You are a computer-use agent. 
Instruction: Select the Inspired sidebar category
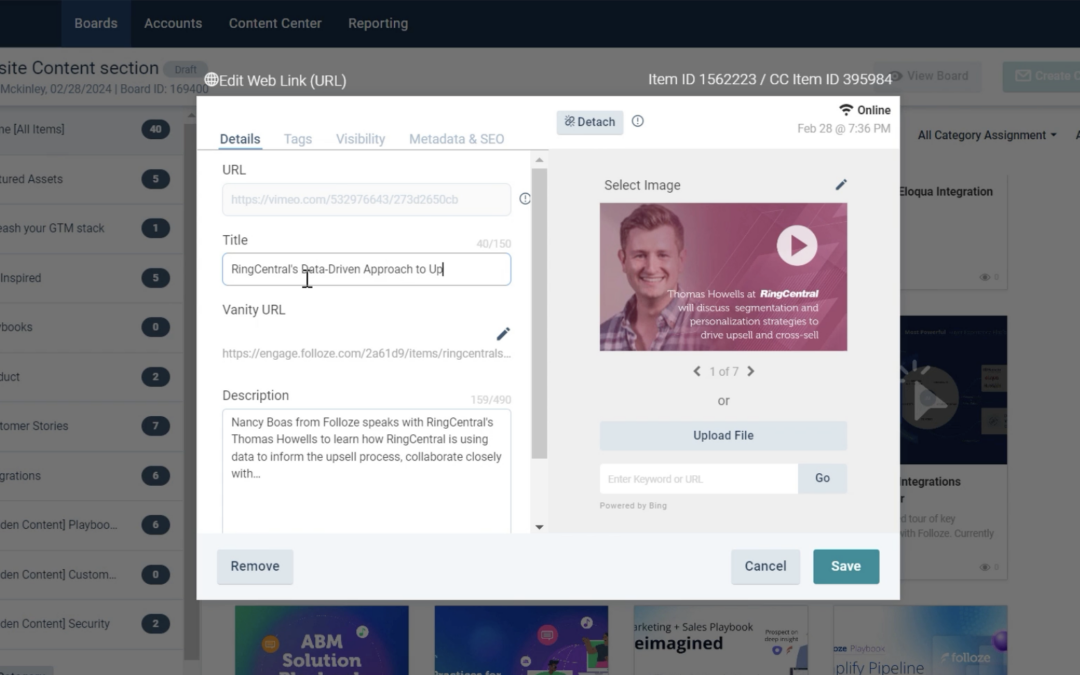92,278
